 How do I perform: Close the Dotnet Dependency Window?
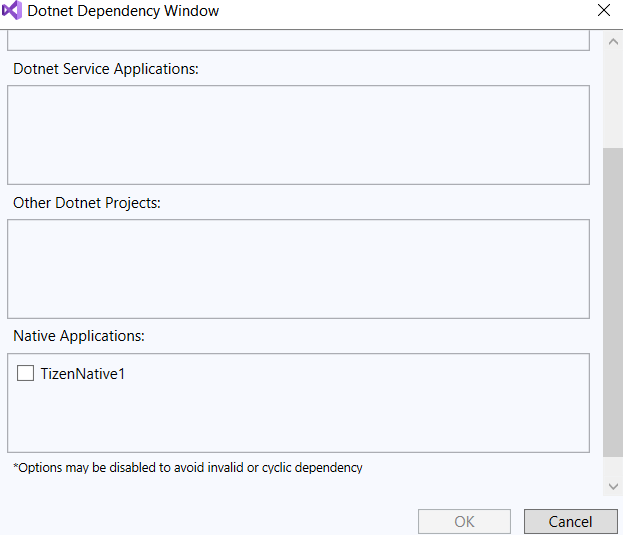(x=603, y=12)
